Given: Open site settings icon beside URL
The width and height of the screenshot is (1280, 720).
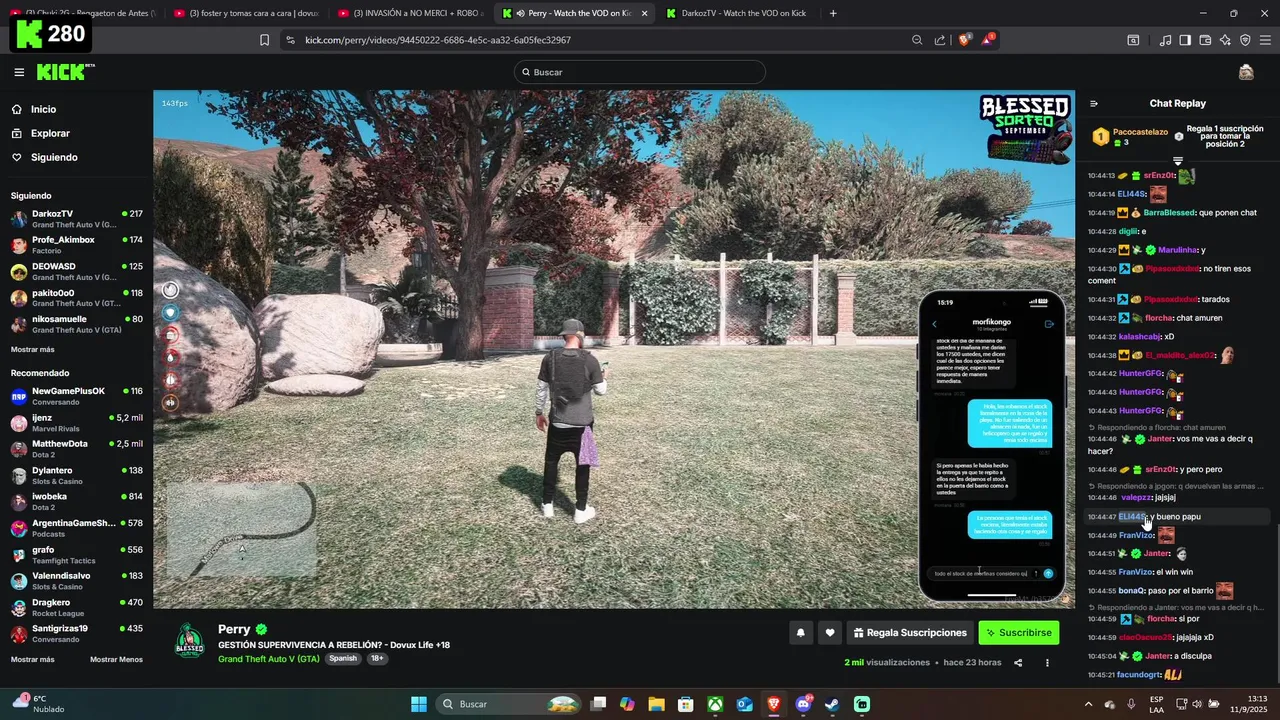Looking at the screenshot, I should click(290, 40).
